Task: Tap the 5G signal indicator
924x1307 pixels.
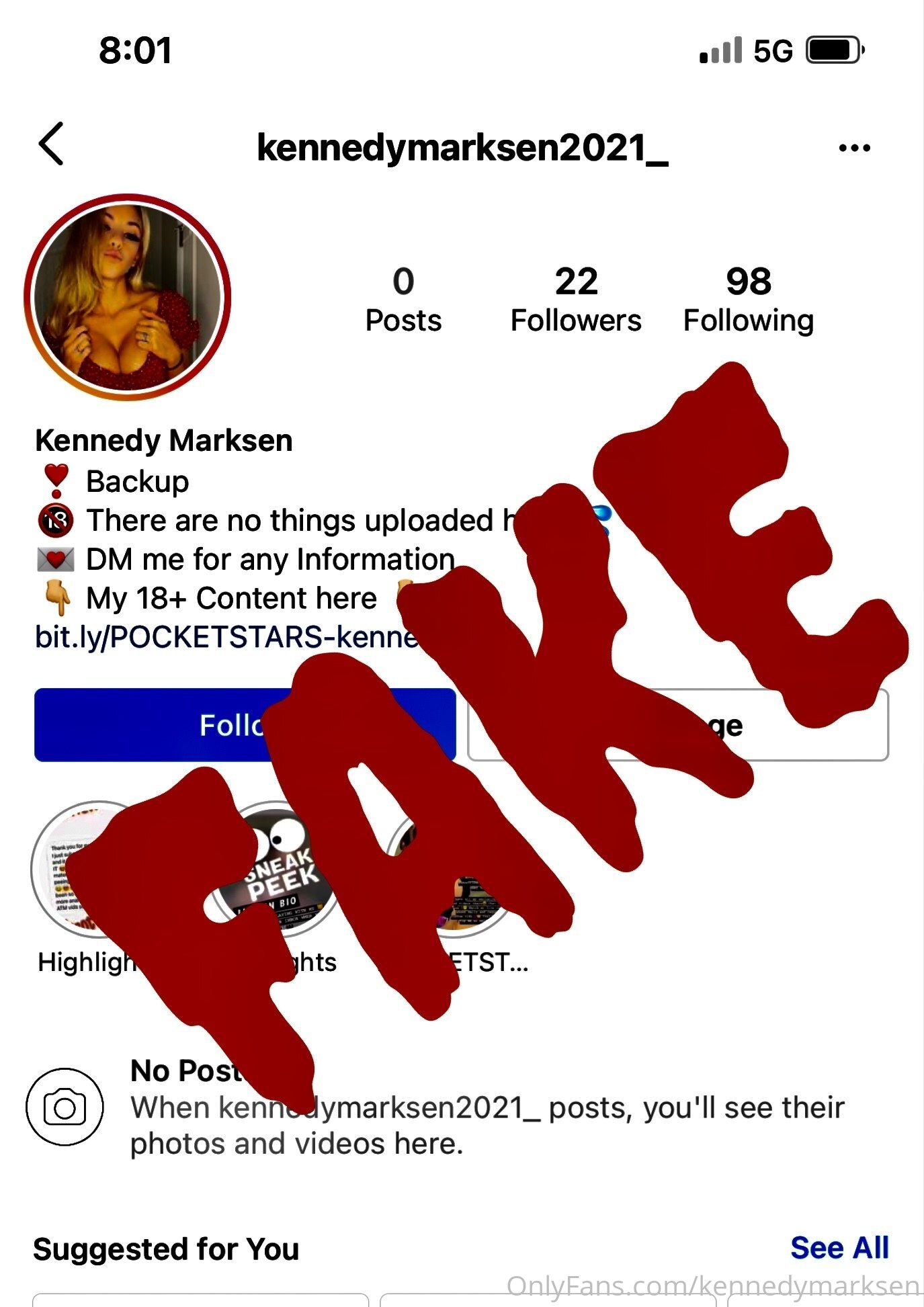Action: pos(773,51)
